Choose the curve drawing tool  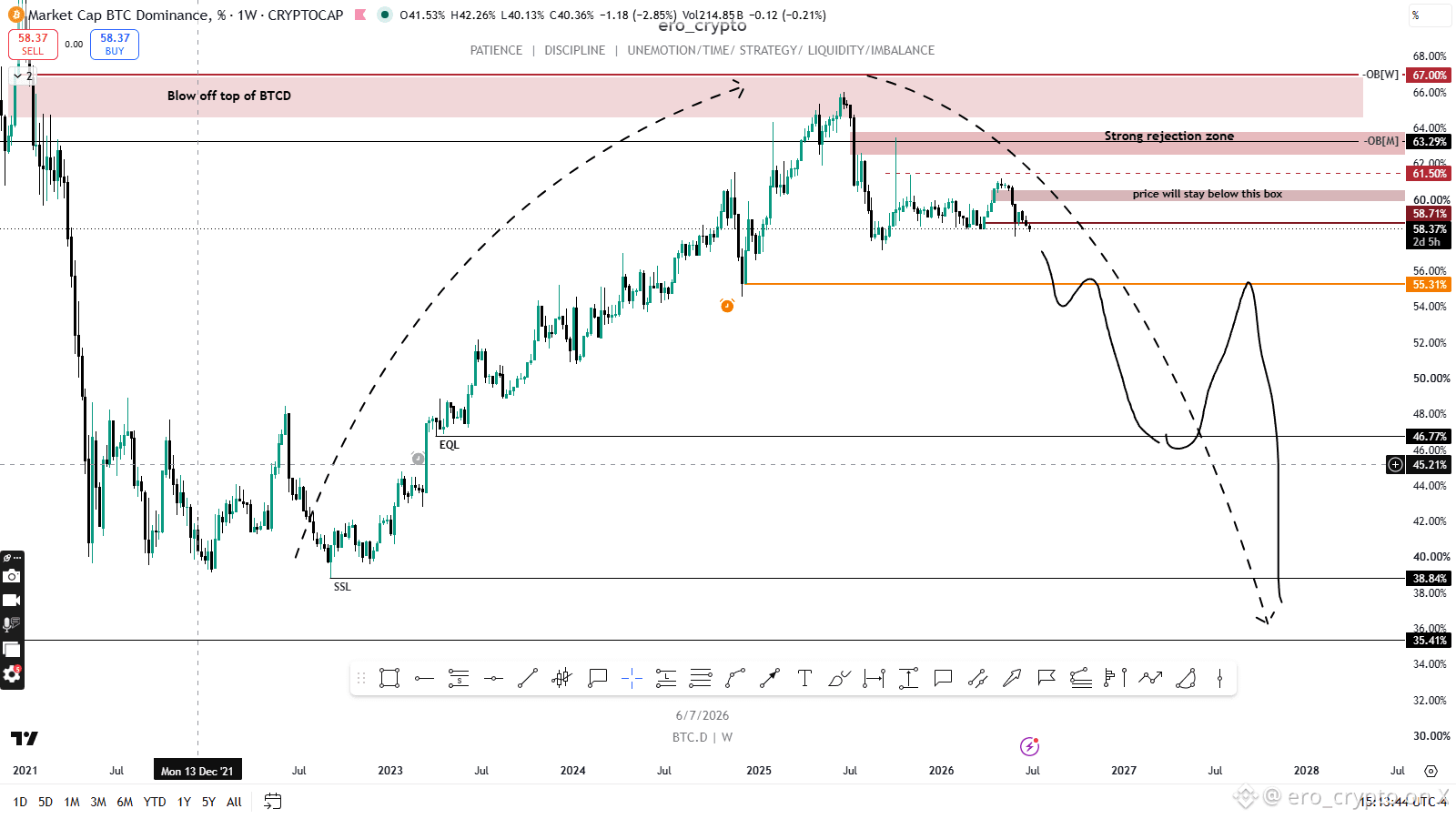pyautogui.click(x=735, y=678)
